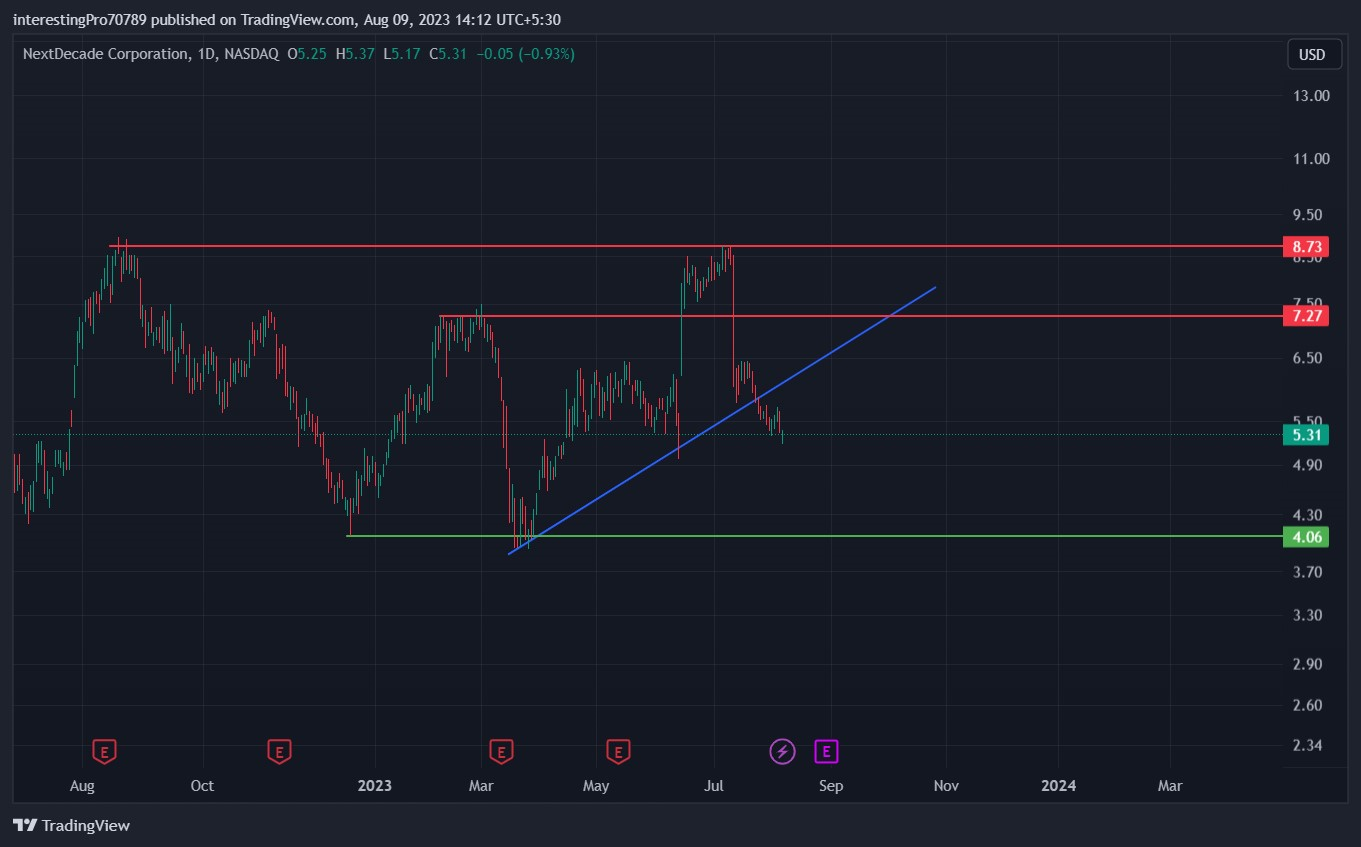1361x847 pixels.
Task: Click the red earnings marker above May
Action: tap(619, 750)
